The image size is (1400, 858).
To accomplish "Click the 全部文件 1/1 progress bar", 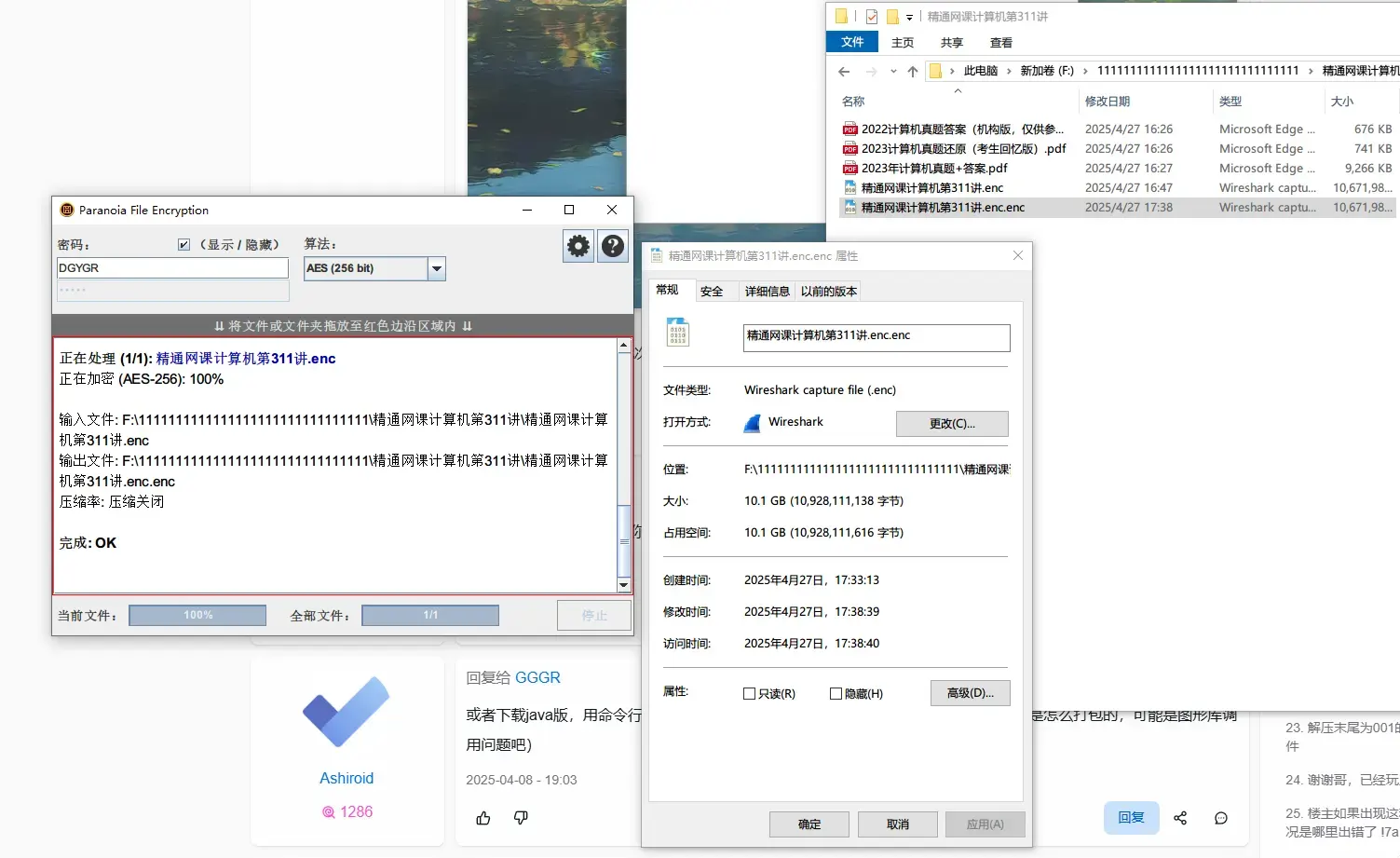I will coord(430,615).
